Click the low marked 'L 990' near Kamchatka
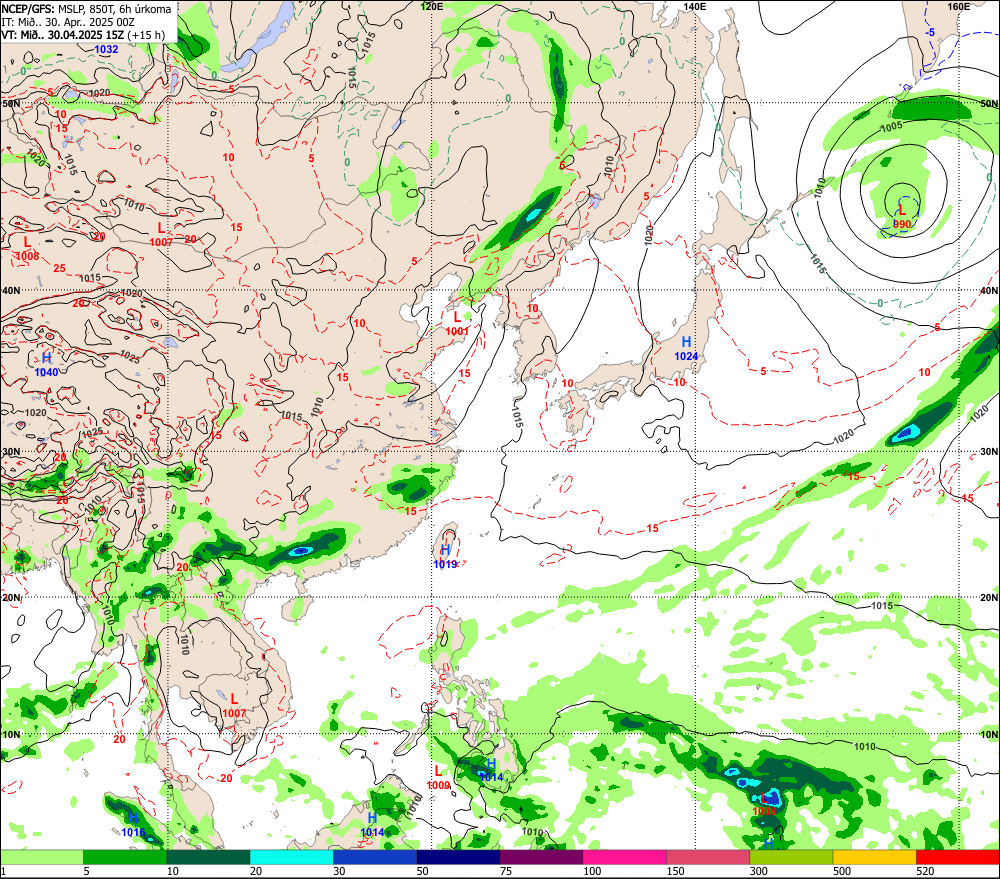 [x=902, y=217]
